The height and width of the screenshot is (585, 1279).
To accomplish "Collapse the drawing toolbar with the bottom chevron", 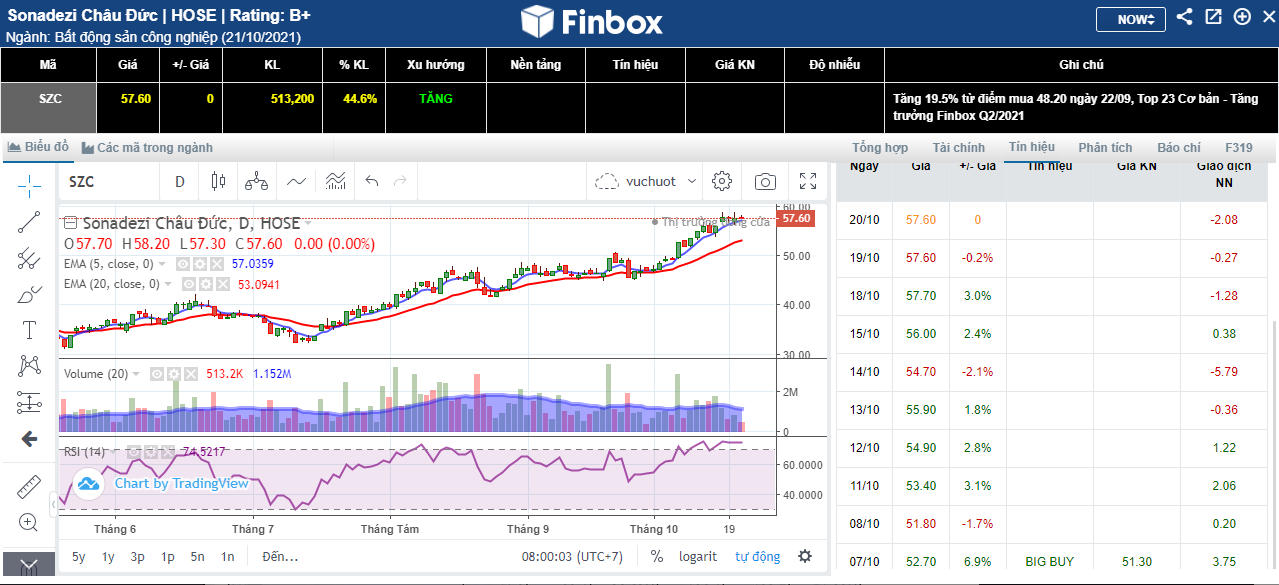I will click(x=28, y=566).
